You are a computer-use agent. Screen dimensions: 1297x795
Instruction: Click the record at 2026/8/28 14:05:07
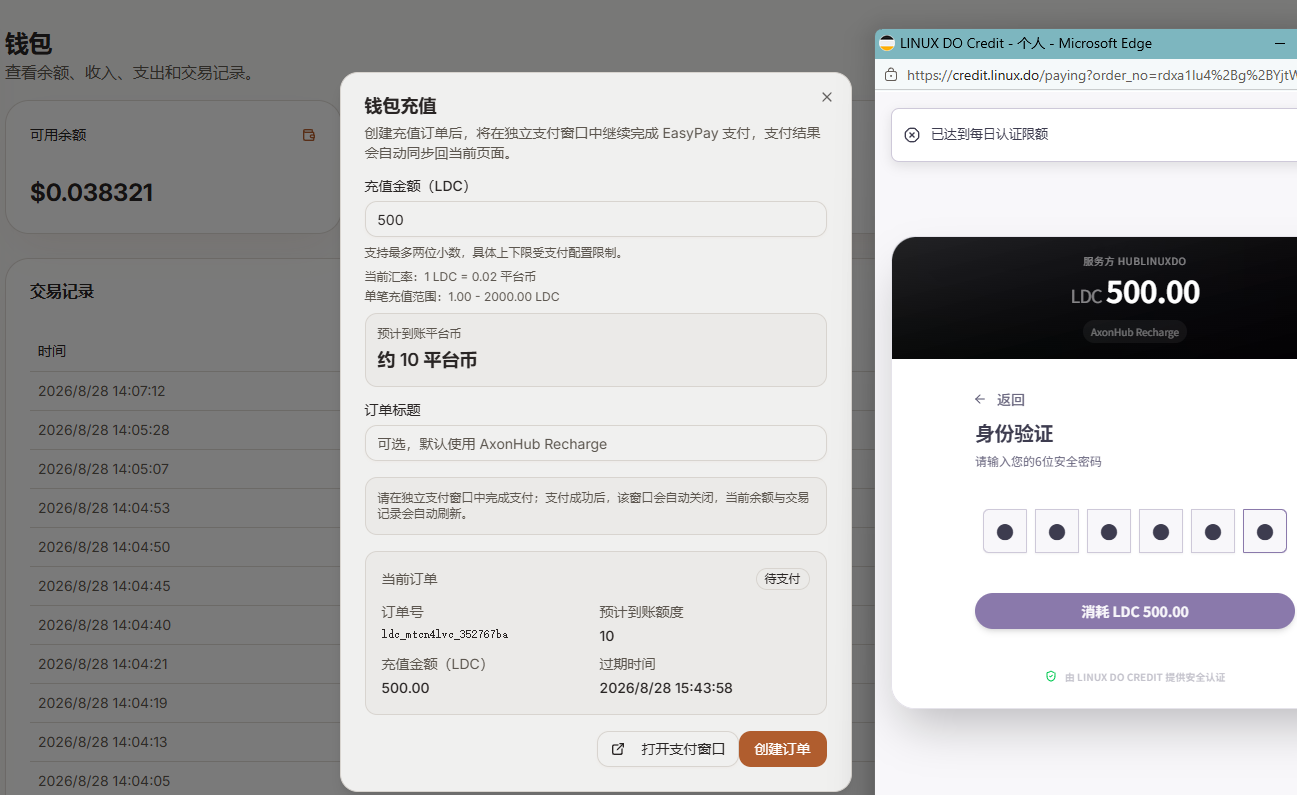[x=104, y=469]
